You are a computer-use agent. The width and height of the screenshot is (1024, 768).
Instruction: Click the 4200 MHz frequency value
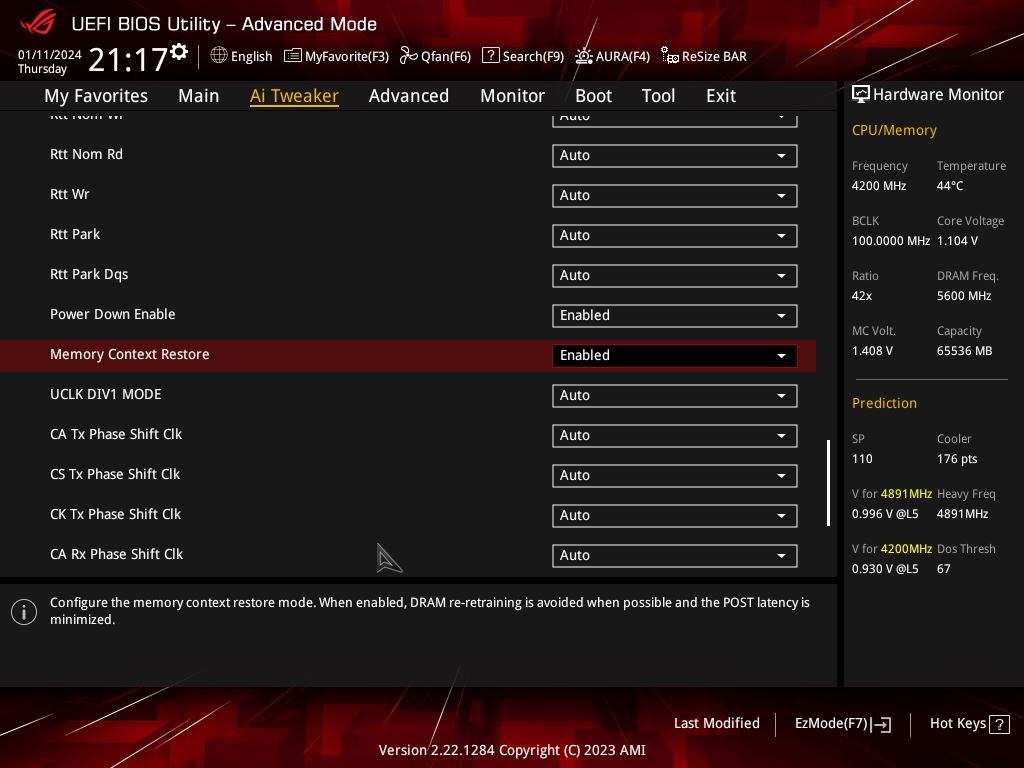(x=878, y=185)
